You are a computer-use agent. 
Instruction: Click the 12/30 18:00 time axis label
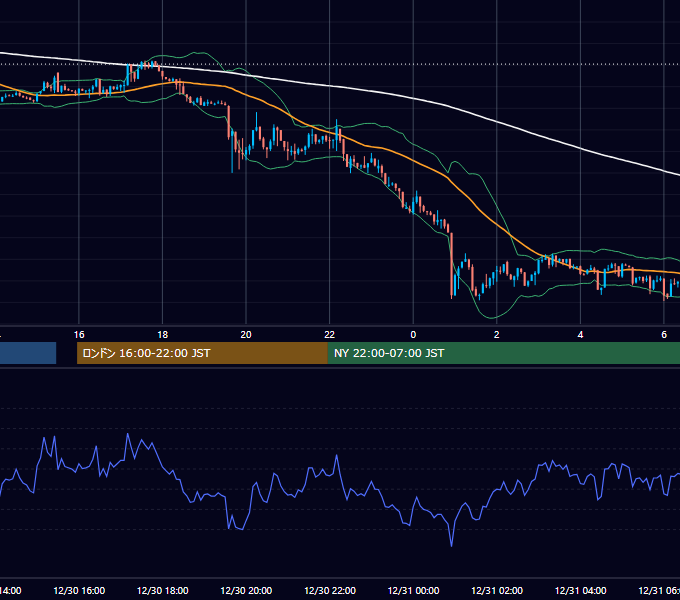pos(163,590)
